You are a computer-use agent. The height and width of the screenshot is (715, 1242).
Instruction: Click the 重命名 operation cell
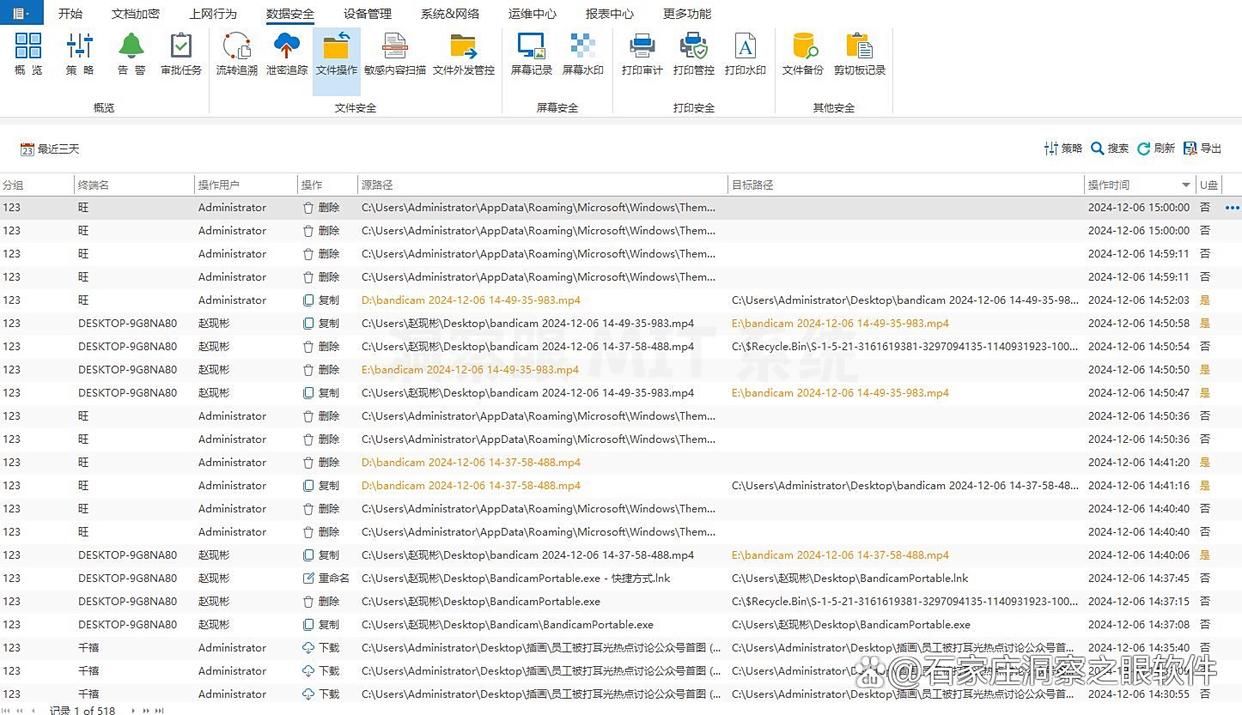point(326,578)
